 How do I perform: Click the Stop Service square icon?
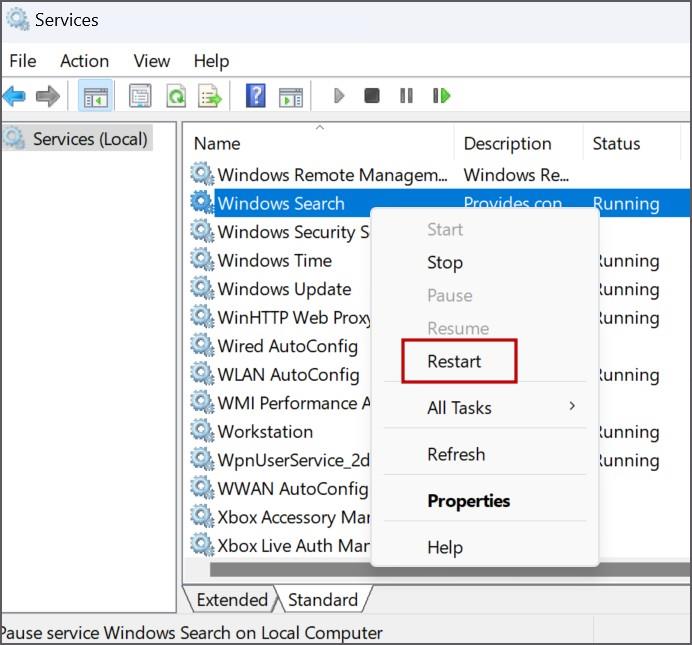coord(372,96)
